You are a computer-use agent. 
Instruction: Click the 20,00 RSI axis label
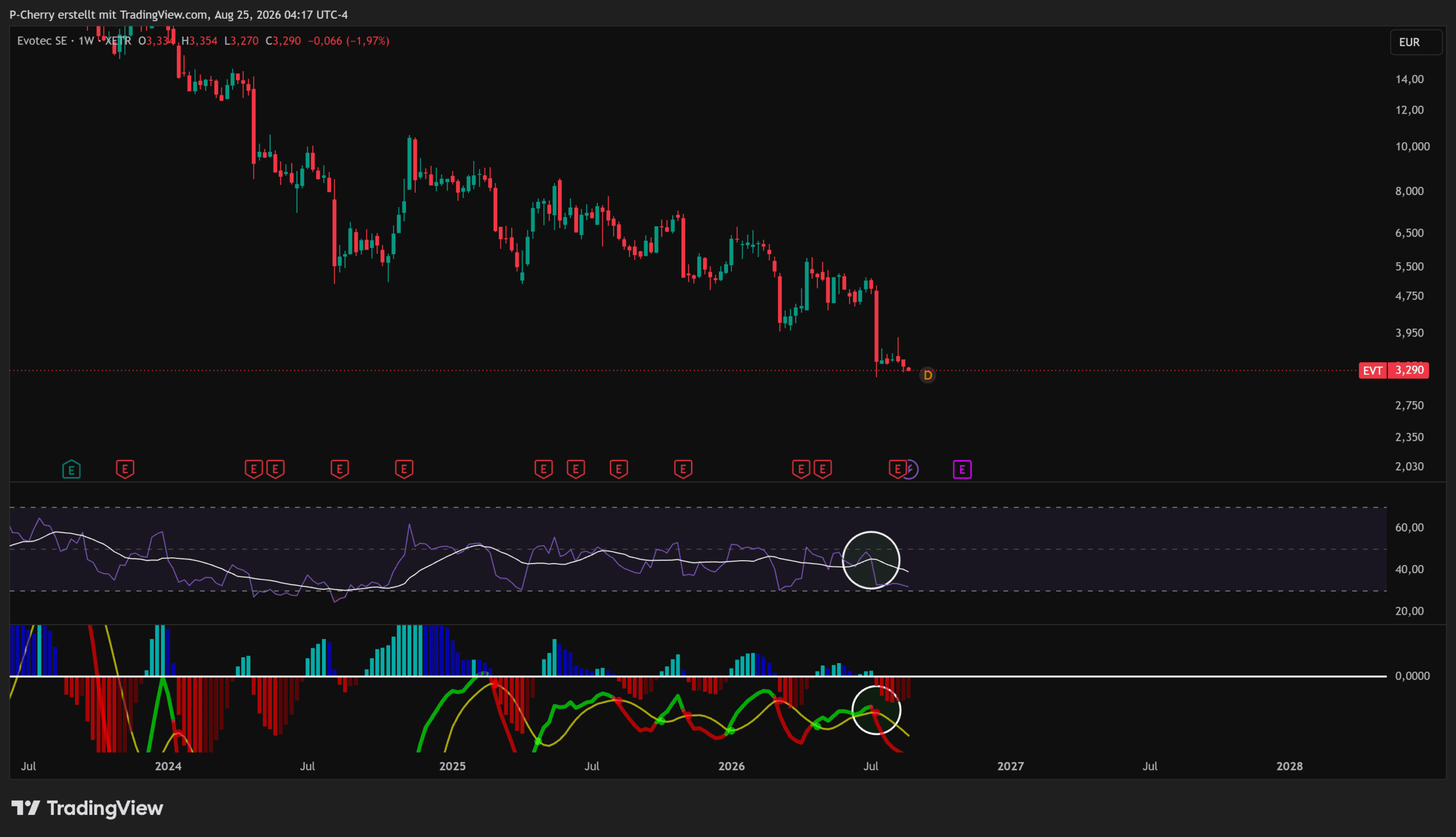(x=1410, y=611)
